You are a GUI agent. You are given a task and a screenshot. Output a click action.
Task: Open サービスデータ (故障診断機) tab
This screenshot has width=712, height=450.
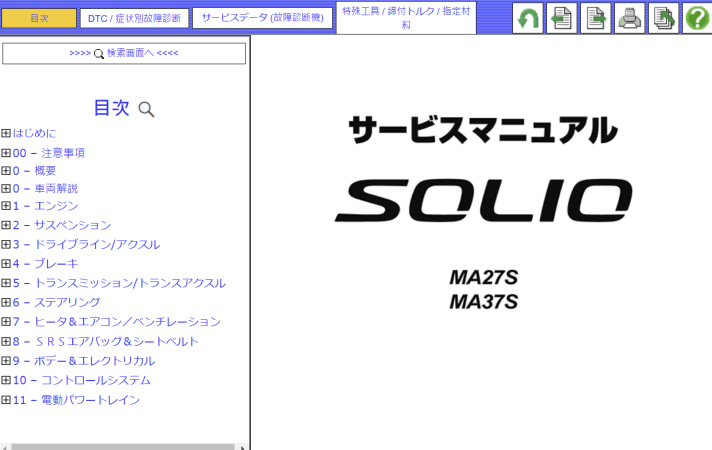pos(262,18)
